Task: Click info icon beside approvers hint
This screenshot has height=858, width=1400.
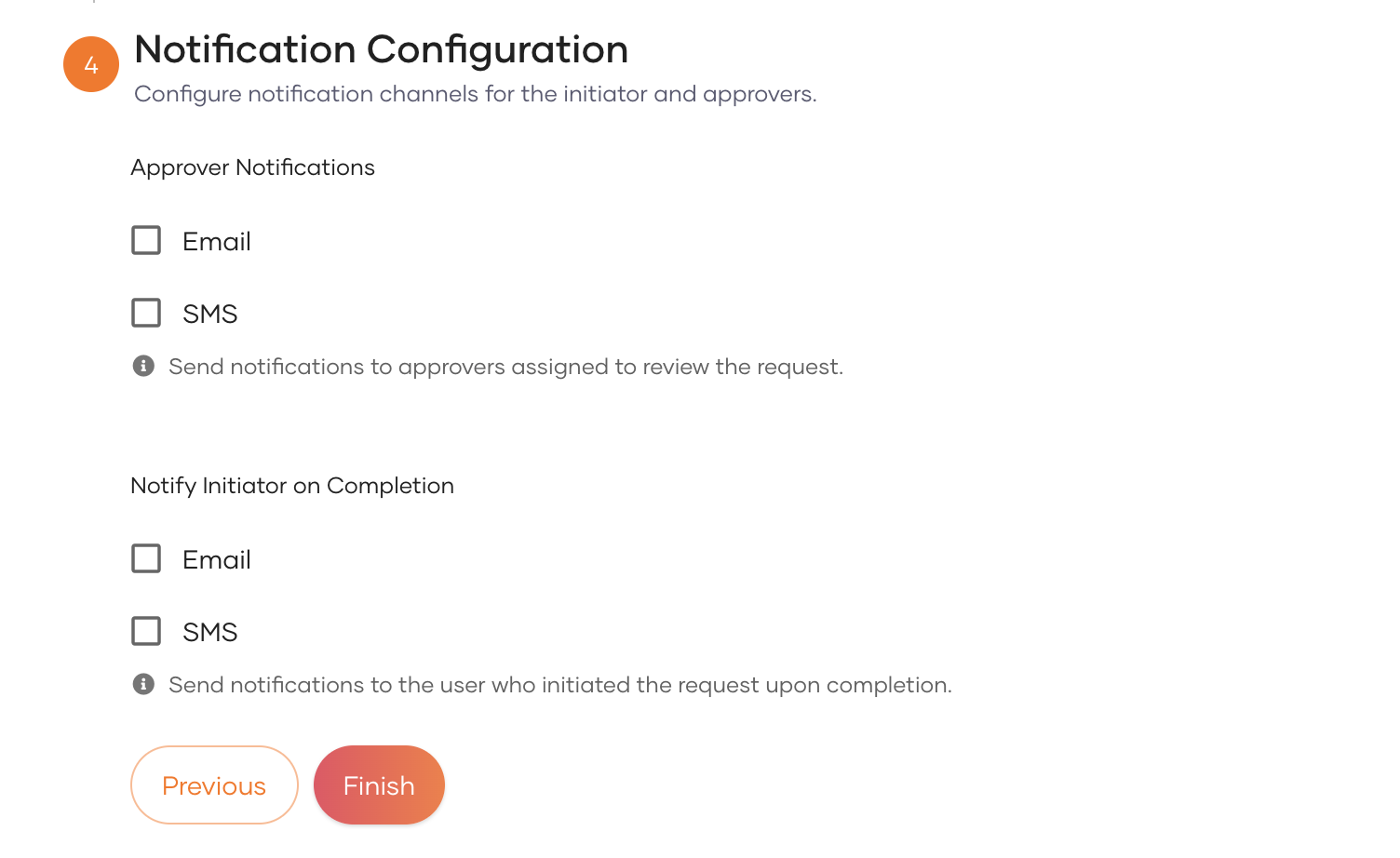Action: pos(143,366)
